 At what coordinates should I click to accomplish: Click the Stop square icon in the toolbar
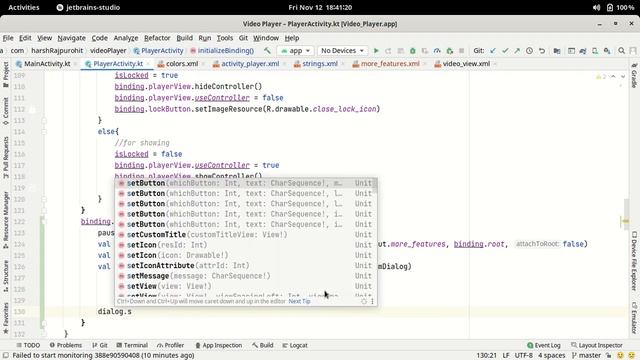(x=462, y=51)
